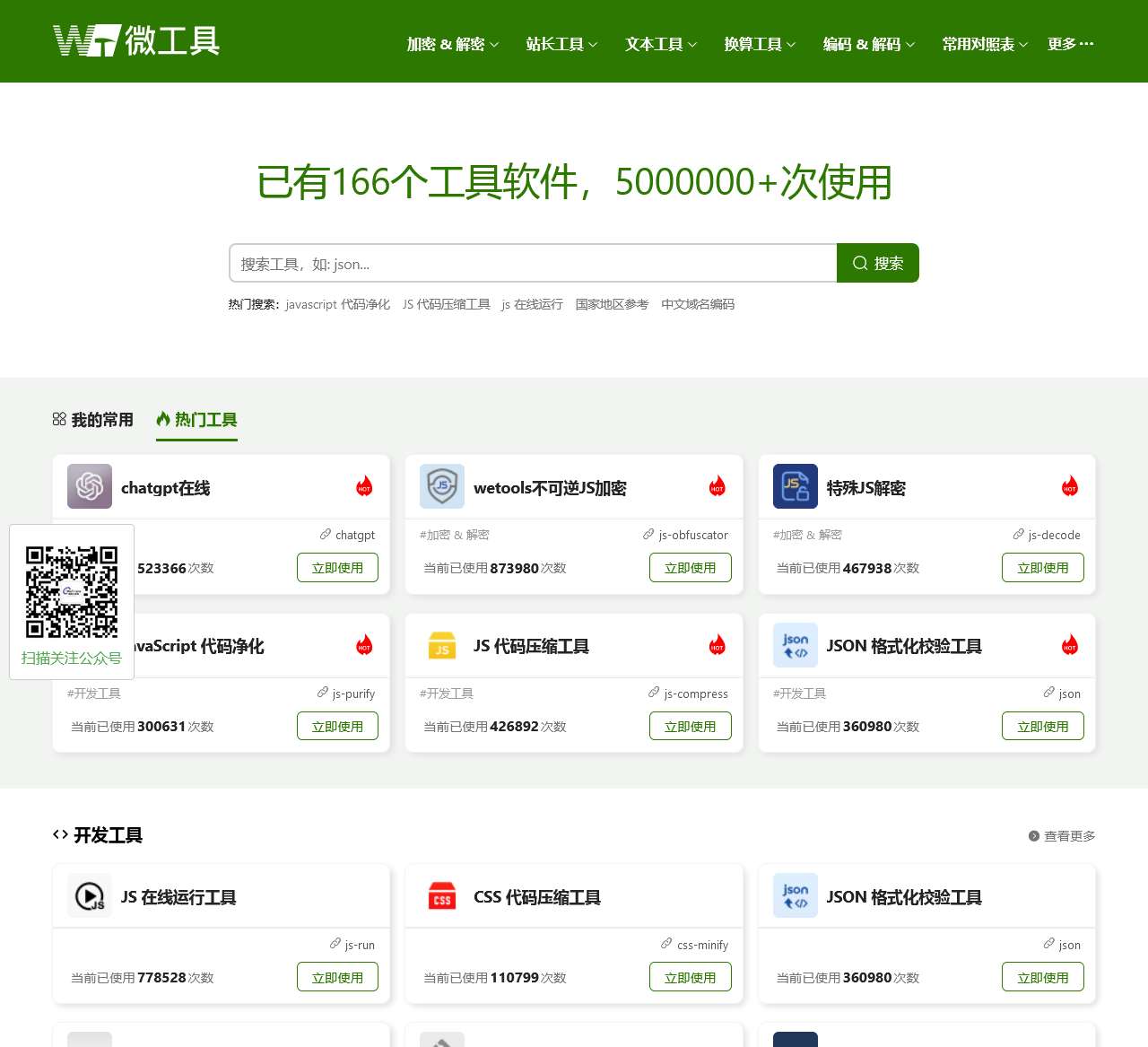Click the JSON icon in 热门工具 section
Screen dimensions: 1148x1047
pos(796,646)
